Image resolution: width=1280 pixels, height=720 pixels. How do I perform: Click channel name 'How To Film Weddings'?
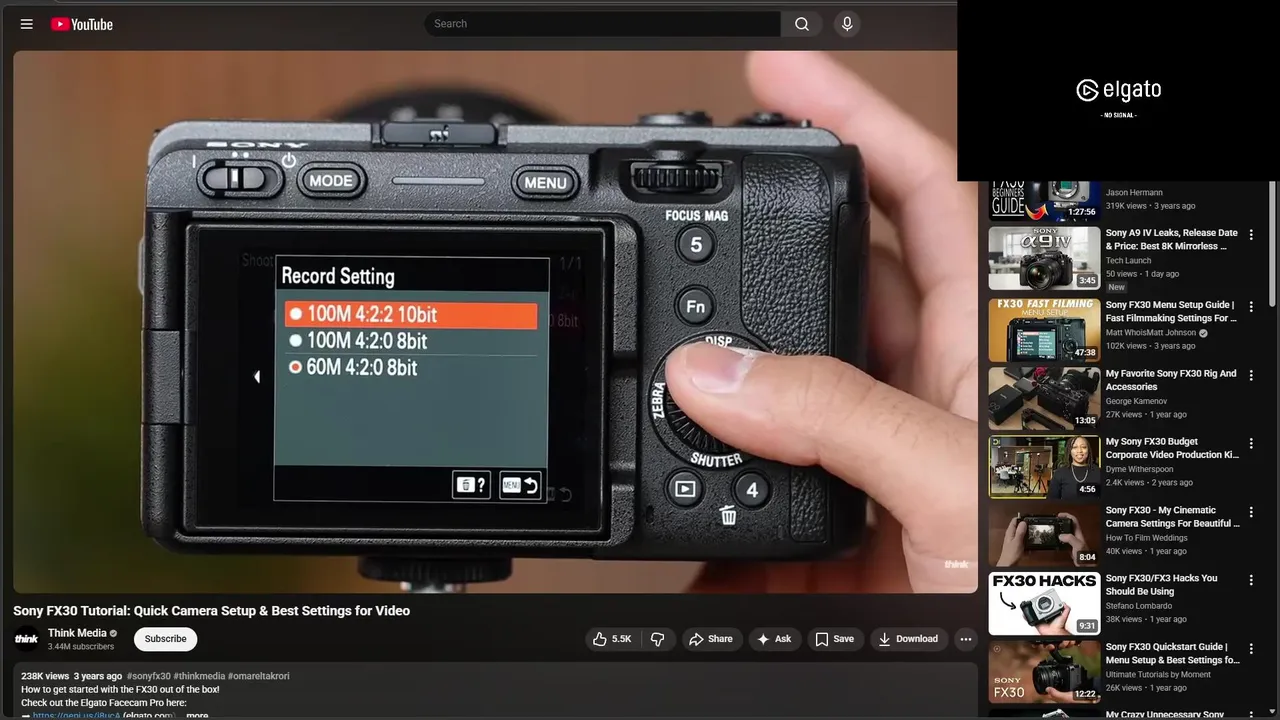click(1146, 538)
